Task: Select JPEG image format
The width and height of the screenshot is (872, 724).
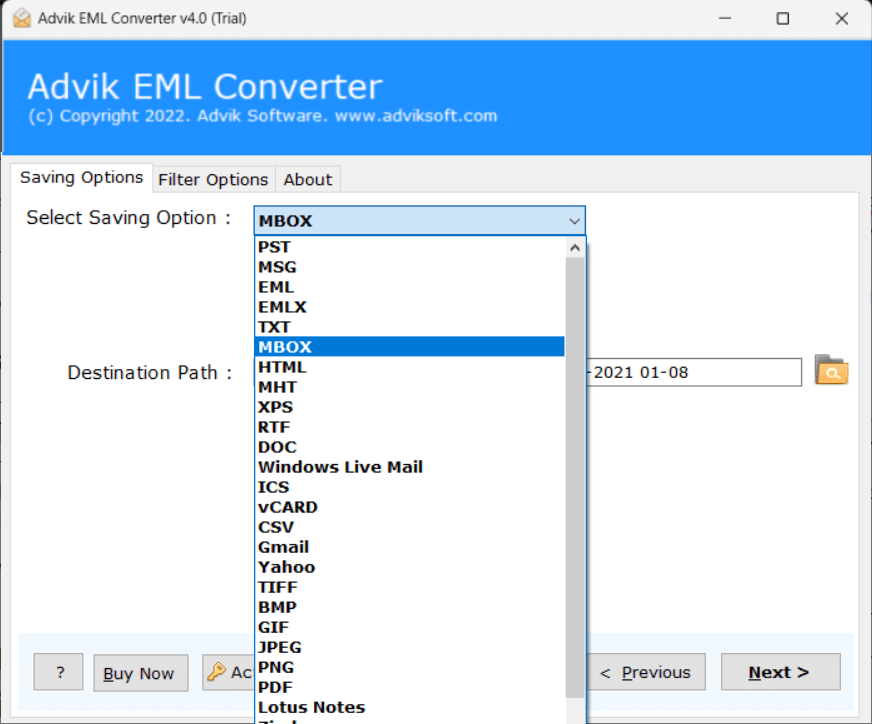Action: click(x=410, y=647)
